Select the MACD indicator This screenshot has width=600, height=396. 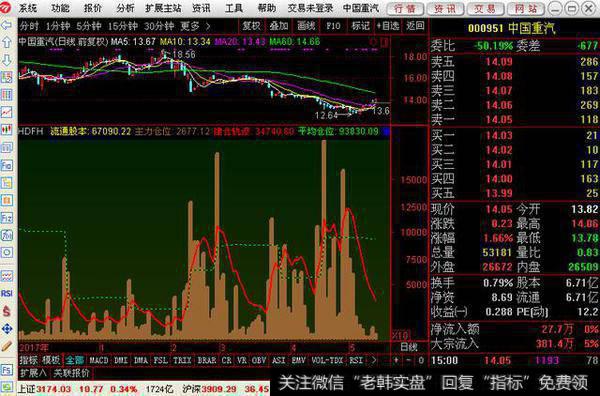click(x=99, y=360)
